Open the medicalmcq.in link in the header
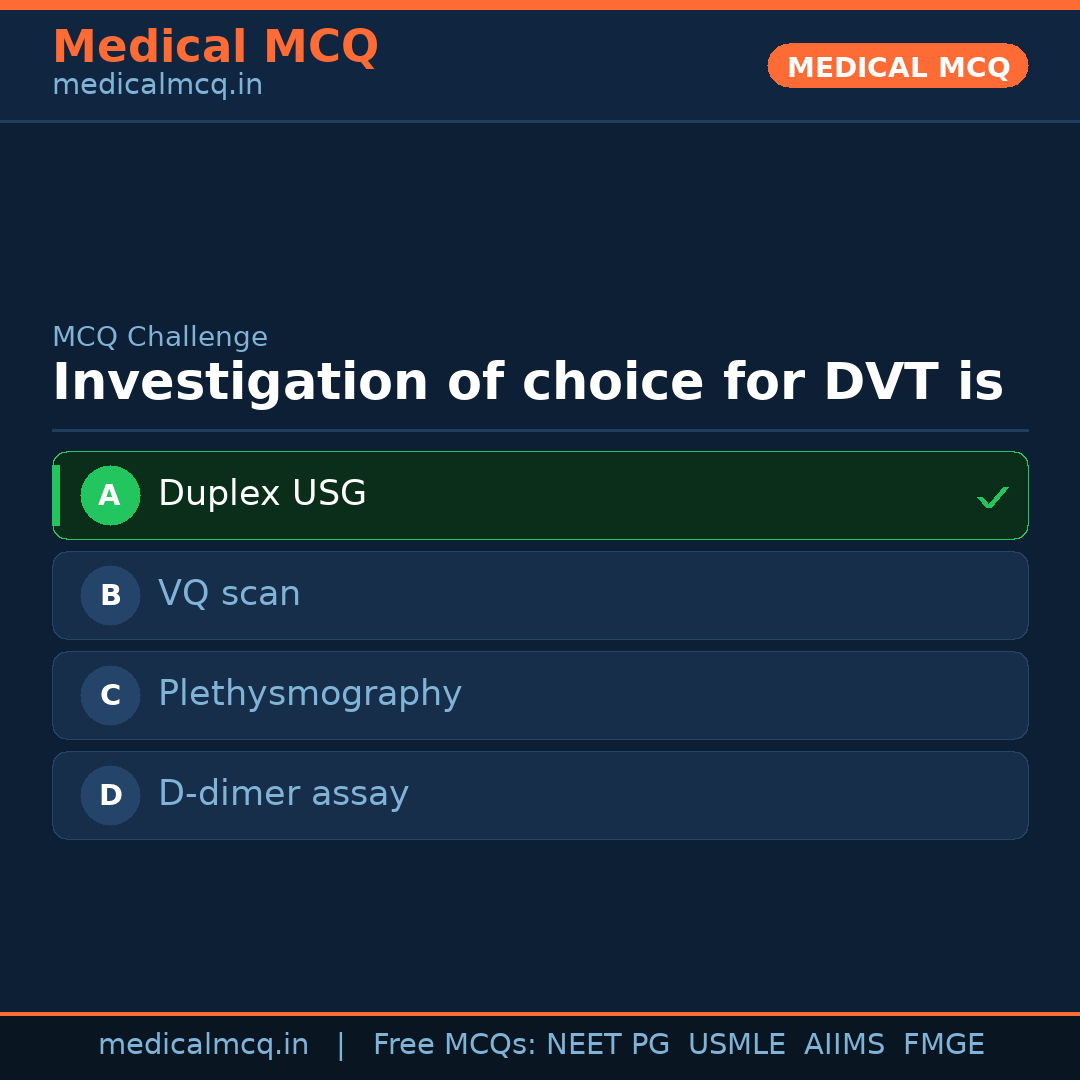1080x1080 pixels. point(157,86)
